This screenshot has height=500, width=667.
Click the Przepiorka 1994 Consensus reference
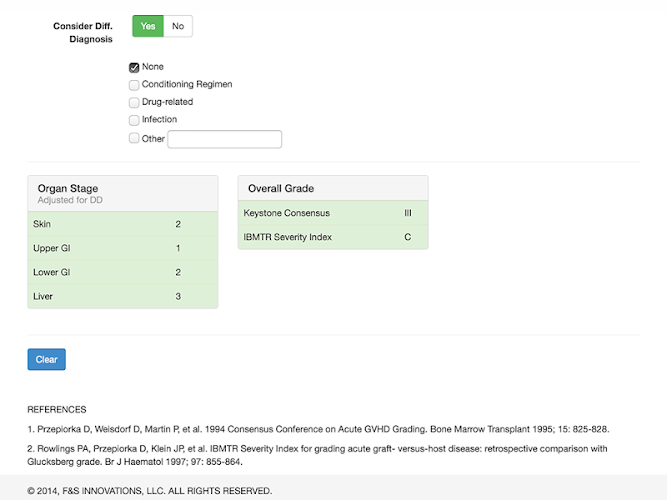[x=317, y=429]
